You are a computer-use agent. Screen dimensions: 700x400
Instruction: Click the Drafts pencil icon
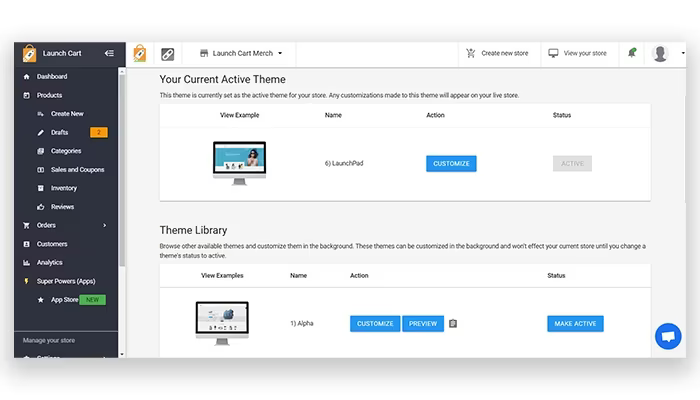(x=41, y=133)
